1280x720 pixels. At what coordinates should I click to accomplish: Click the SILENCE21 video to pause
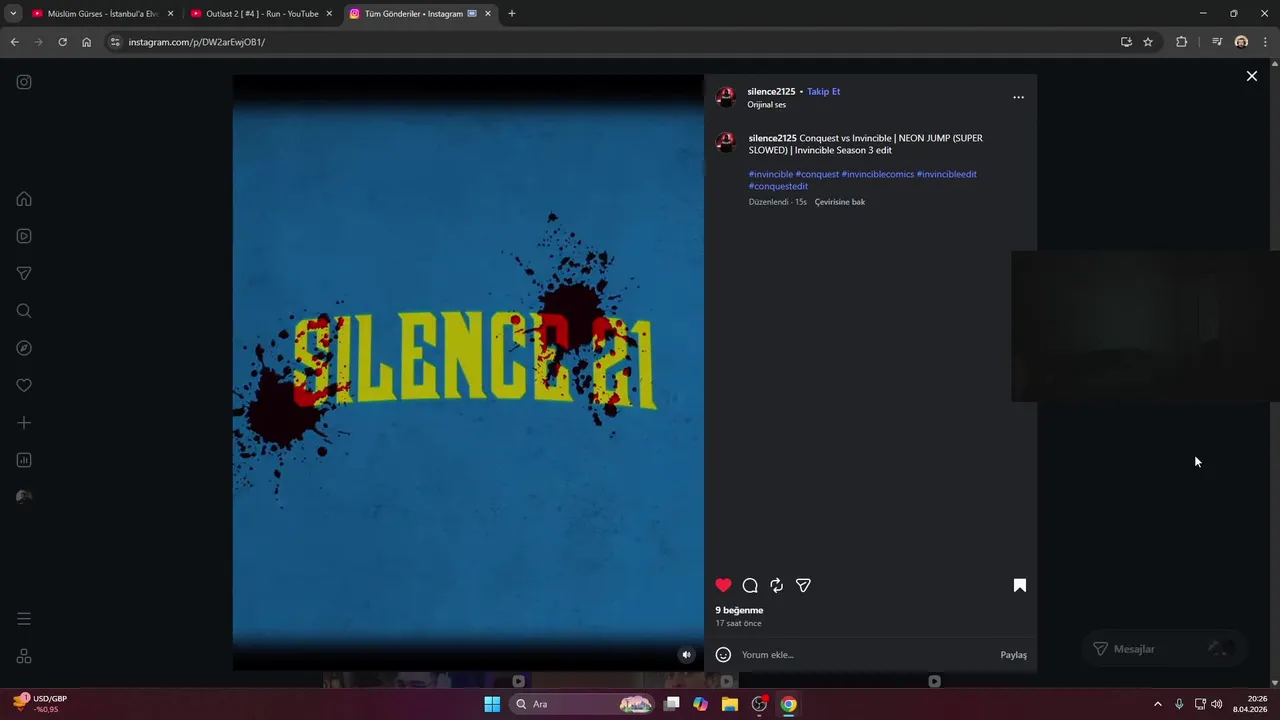468,372
